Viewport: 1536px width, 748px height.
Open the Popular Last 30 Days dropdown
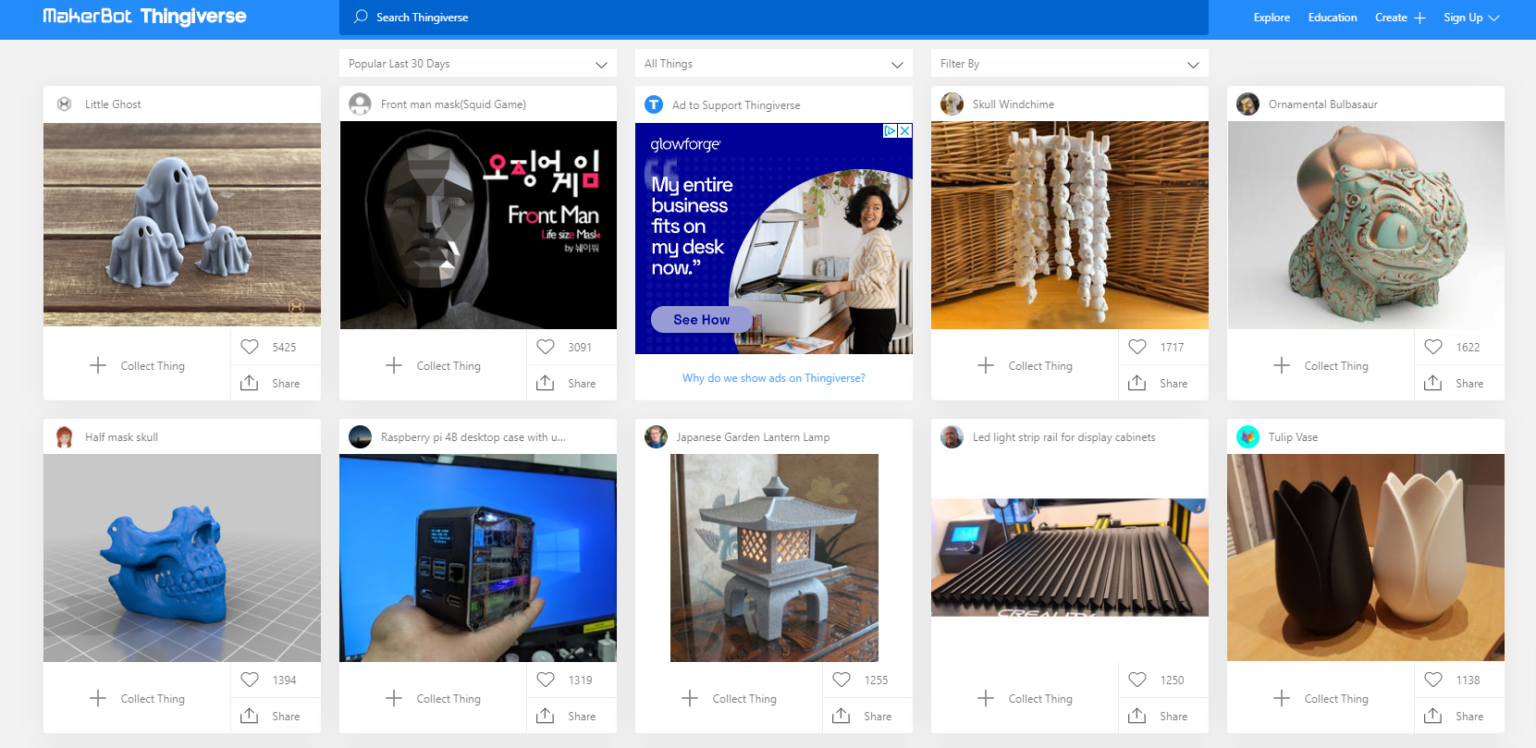477,63
